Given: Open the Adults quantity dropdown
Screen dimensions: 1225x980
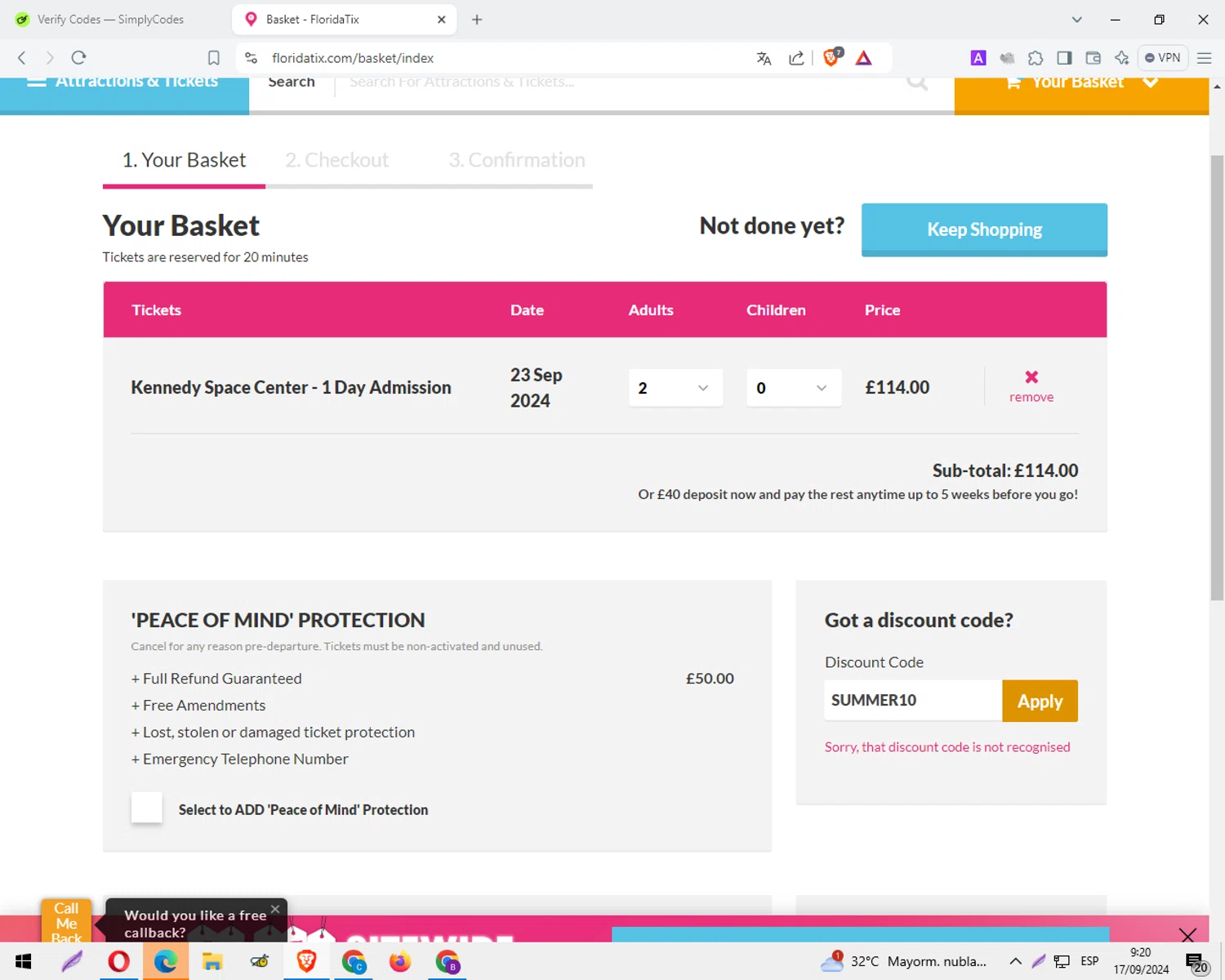Looking at the screenshot, I should click(675, 388).
